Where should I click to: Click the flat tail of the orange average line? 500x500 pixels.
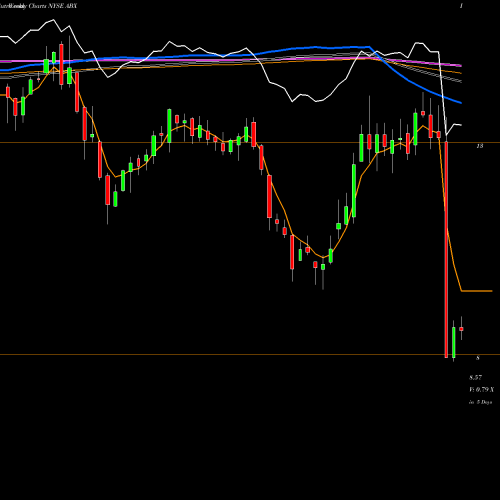[x=477, y=291]
